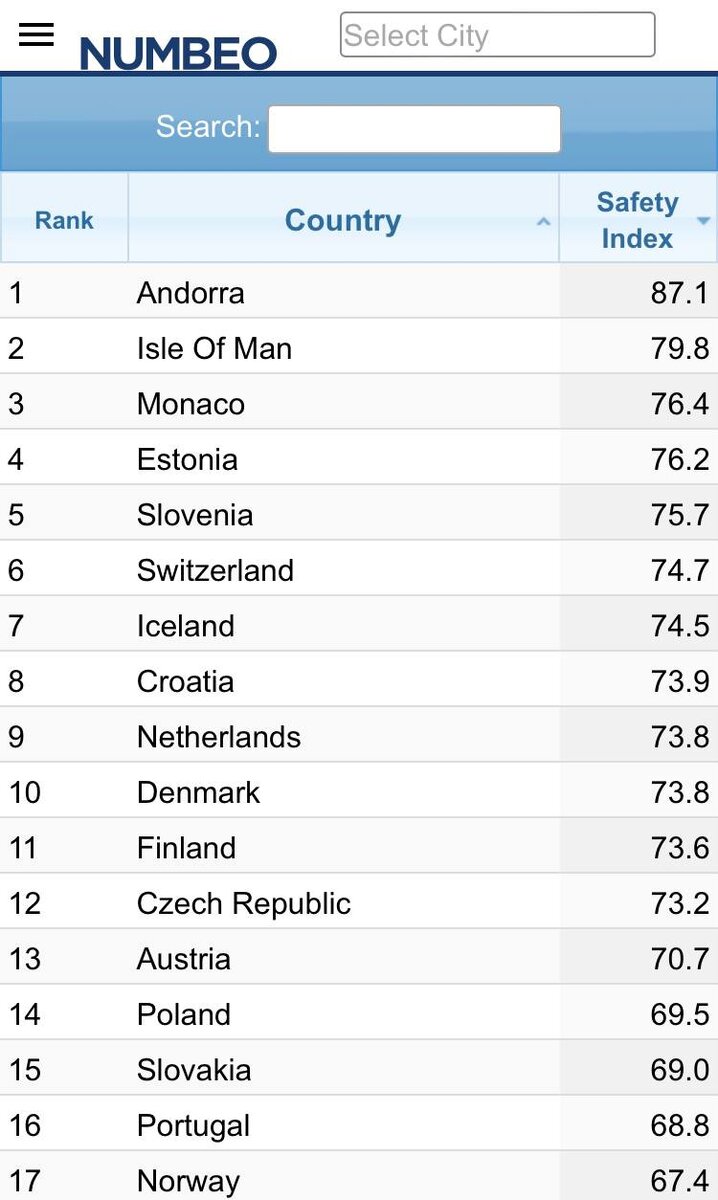Sort by Safety Index arrow
718x1200 pixels.
pos(703,221)
